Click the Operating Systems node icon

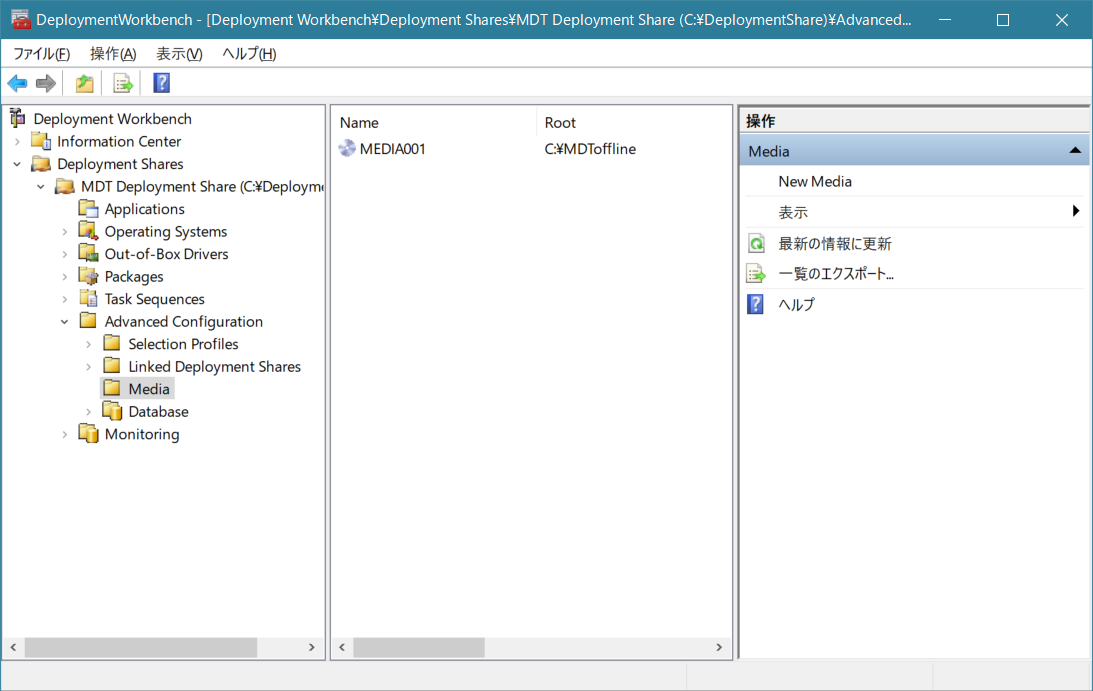click(89, 231)
